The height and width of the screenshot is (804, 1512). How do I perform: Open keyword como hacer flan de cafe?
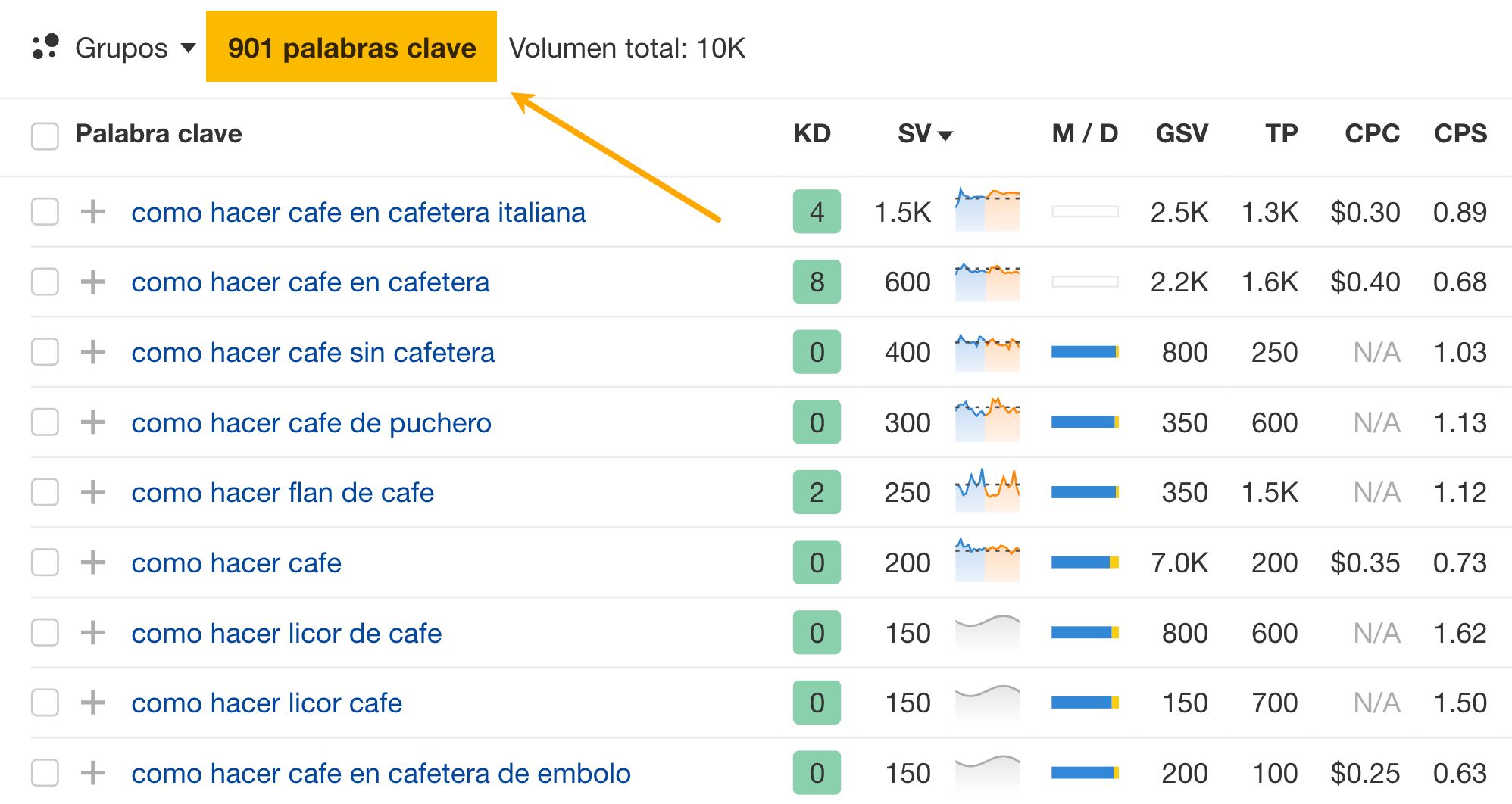283,492
